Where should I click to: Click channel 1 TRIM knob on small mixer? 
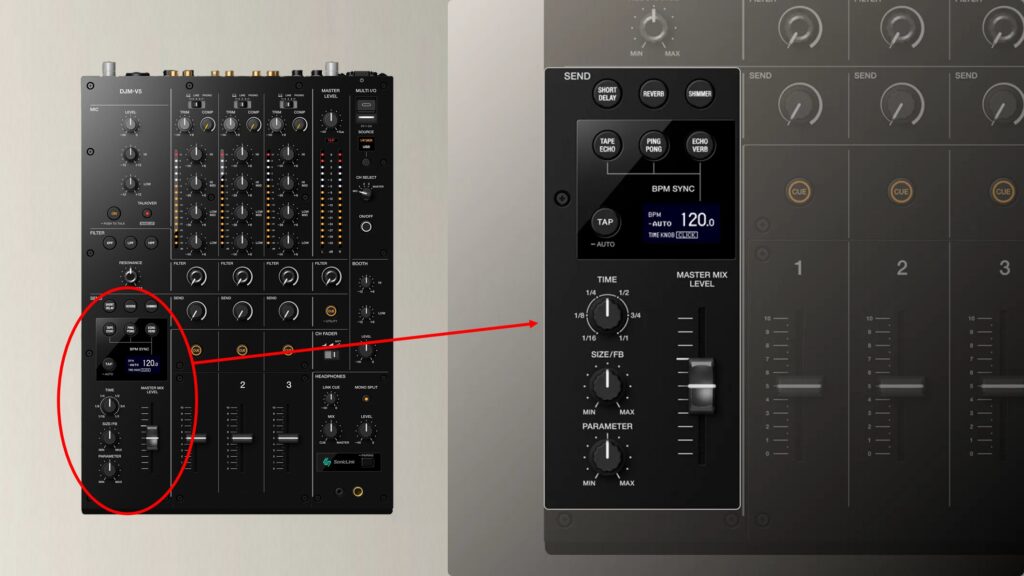point(185,124)
